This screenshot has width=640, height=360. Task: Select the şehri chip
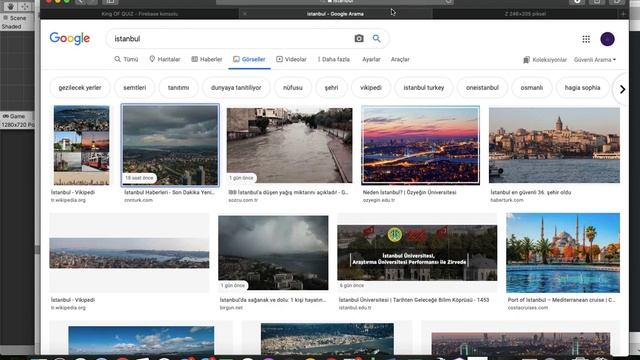[331, 88]
